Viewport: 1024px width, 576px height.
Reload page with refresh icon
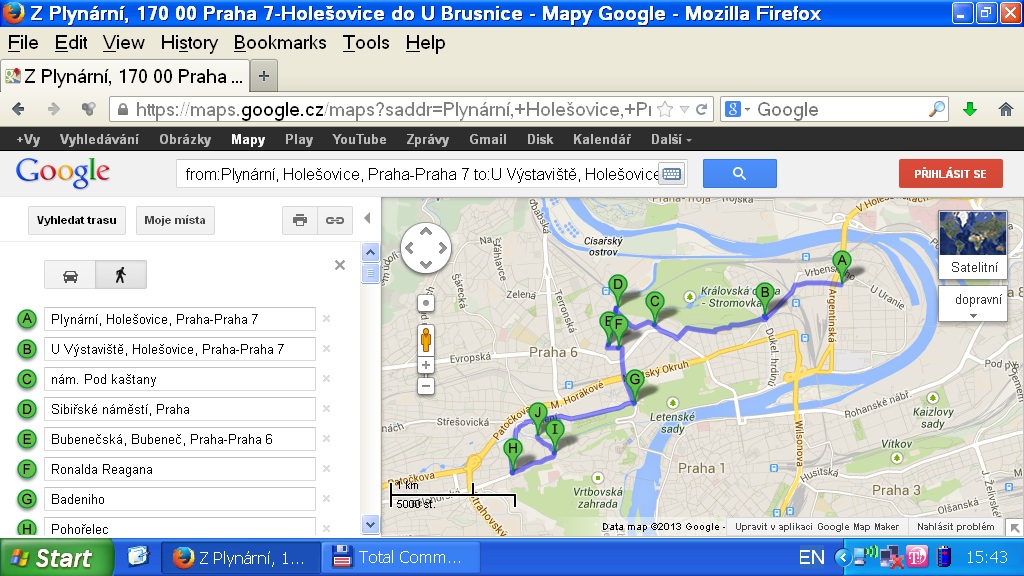pos(702,109)
